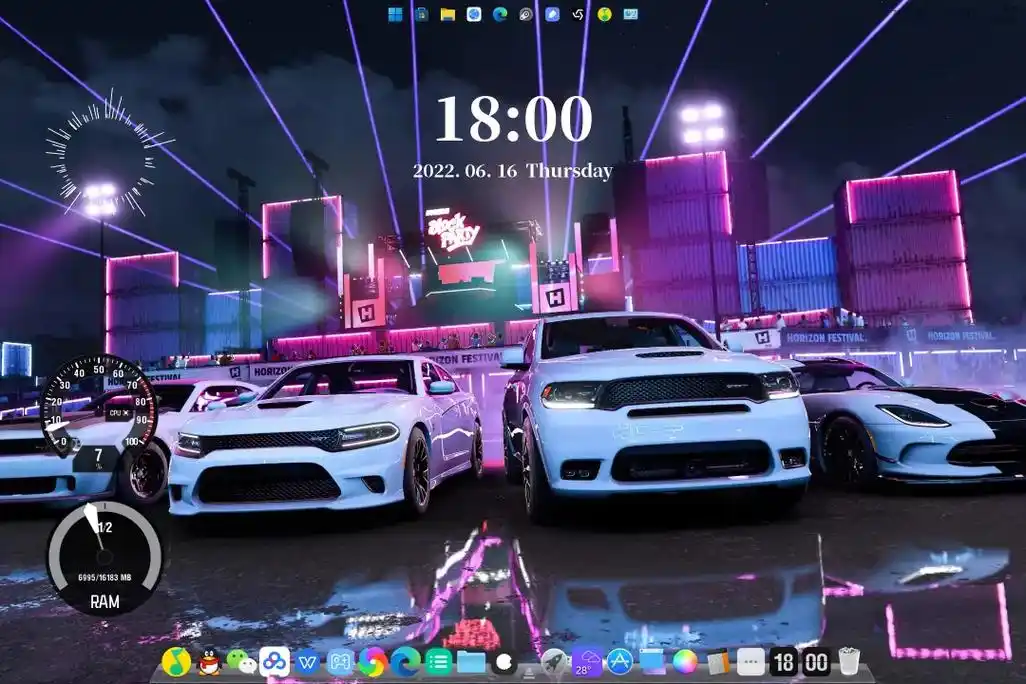Open the Safari-style browser in the top bar

(472, 14)
